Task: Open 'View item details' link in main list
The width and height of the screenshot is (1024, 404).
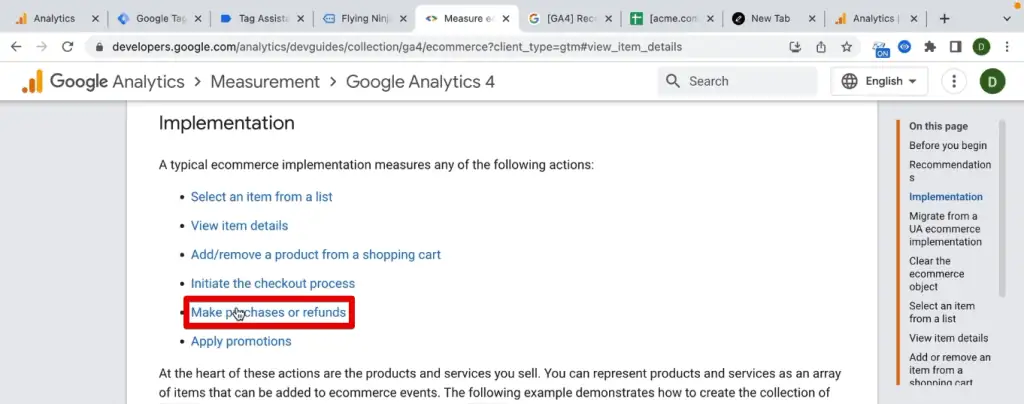Action: click(x=239, y=226)
